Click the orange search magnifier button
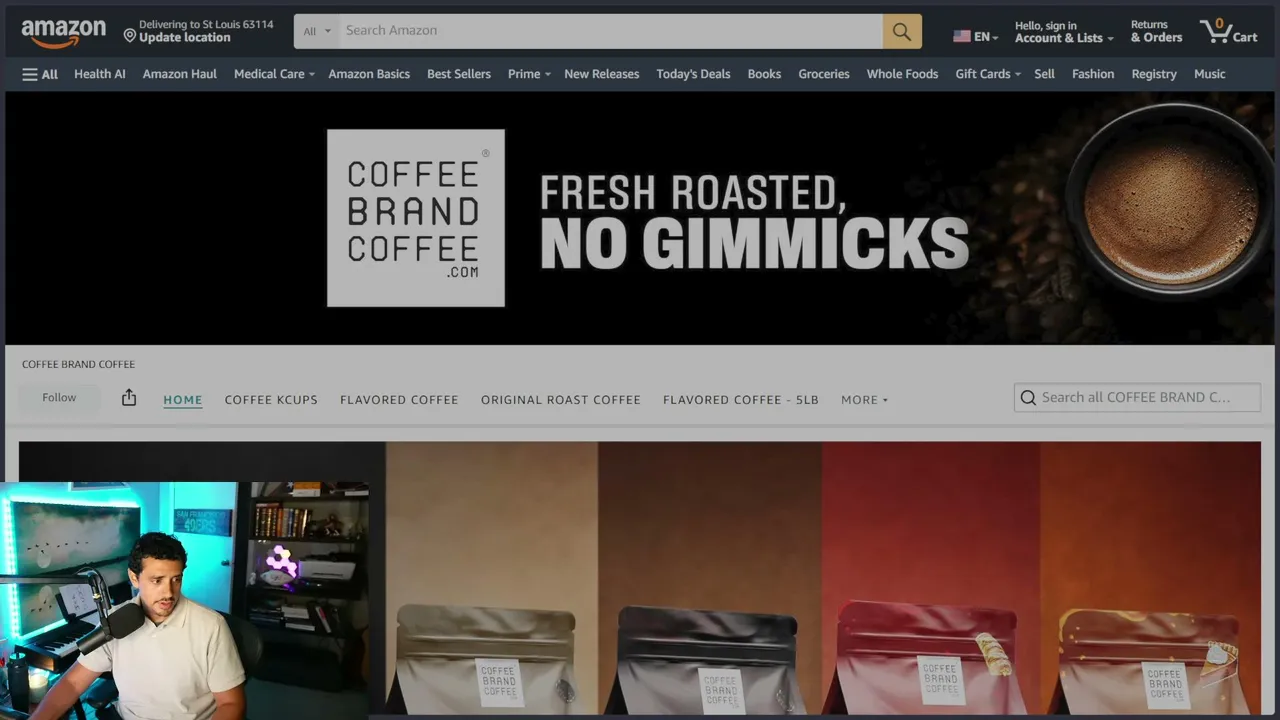This screenshot has width=1280, height=720. [902, 31]
